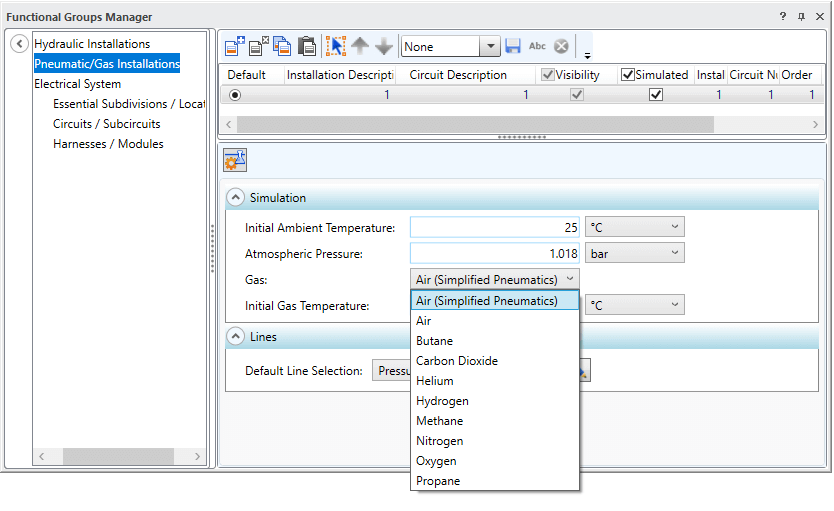
Task: Close the Functional Groups Manager window
Action: click(820, 16)
